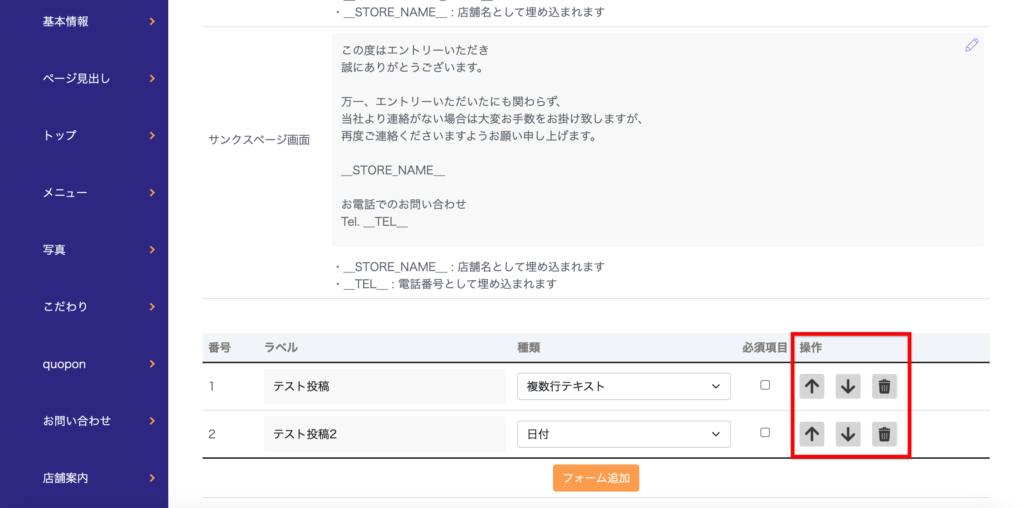Move row 2 up with arrow icon

point(812,433)
